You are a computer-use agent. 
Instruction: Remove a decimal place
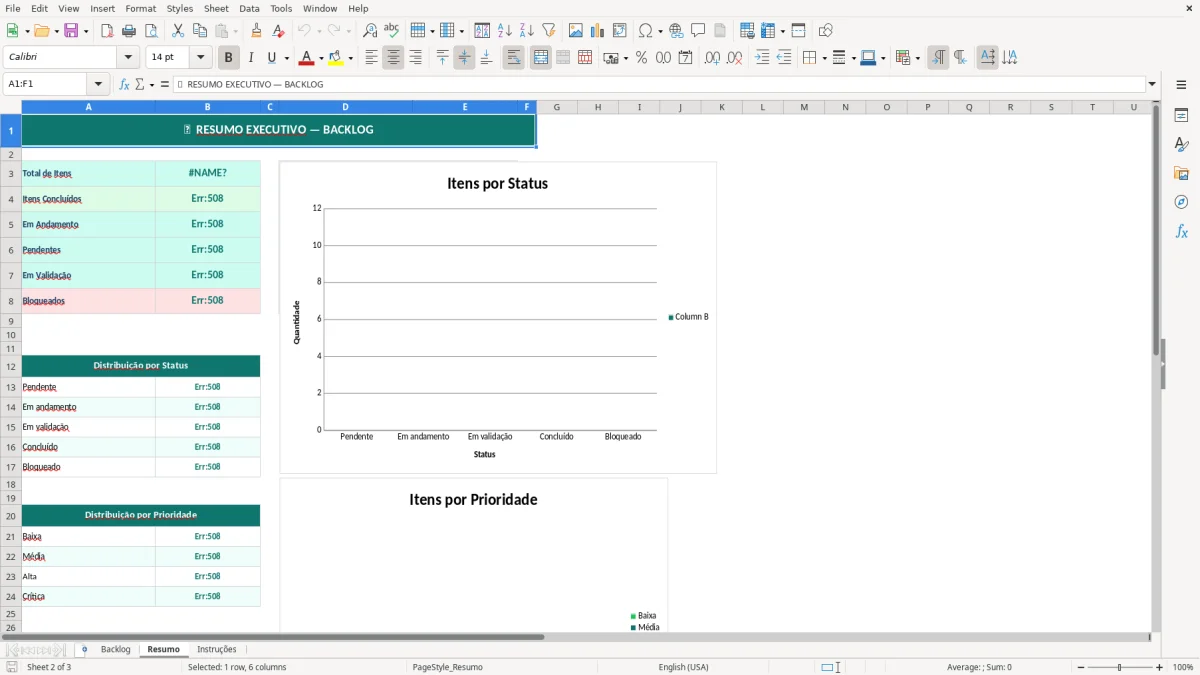[x=735, y=58]
